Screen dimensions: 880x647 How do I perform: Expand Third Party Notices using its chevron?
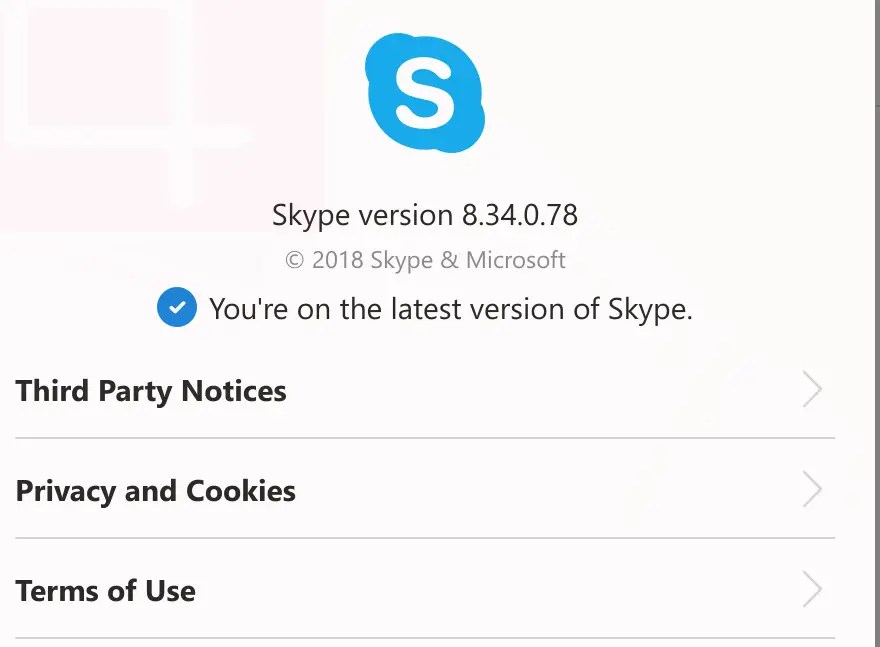tap(812, 390)
